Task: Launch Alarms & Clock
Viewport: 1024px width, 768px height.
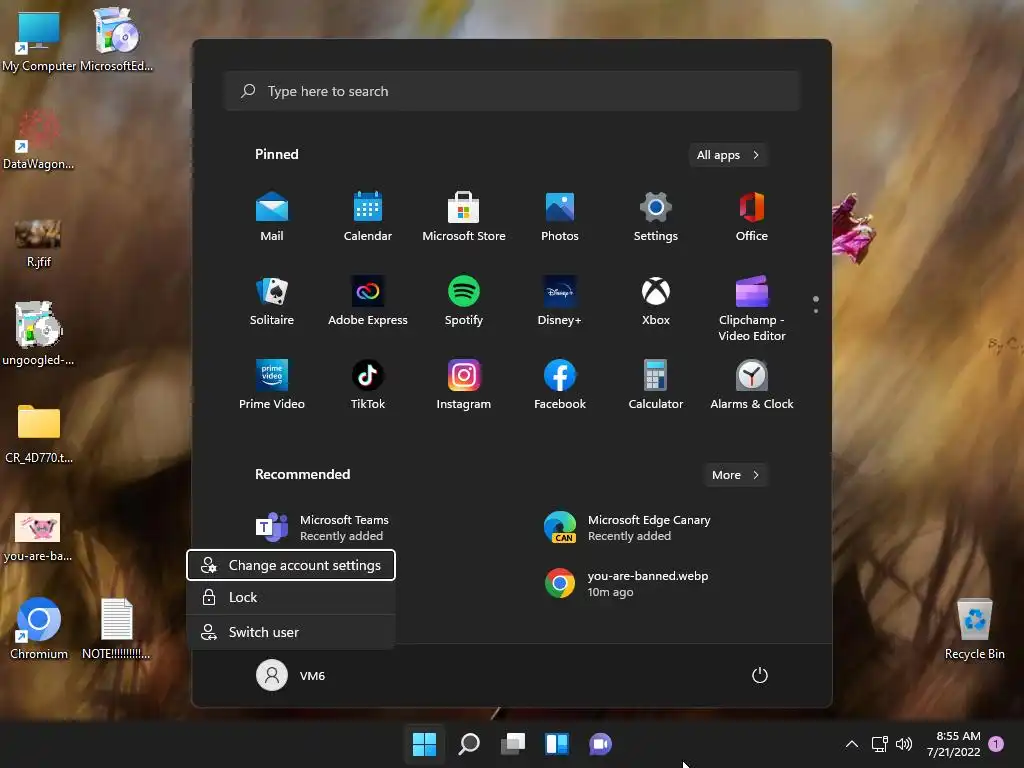Action: (752, 385)
